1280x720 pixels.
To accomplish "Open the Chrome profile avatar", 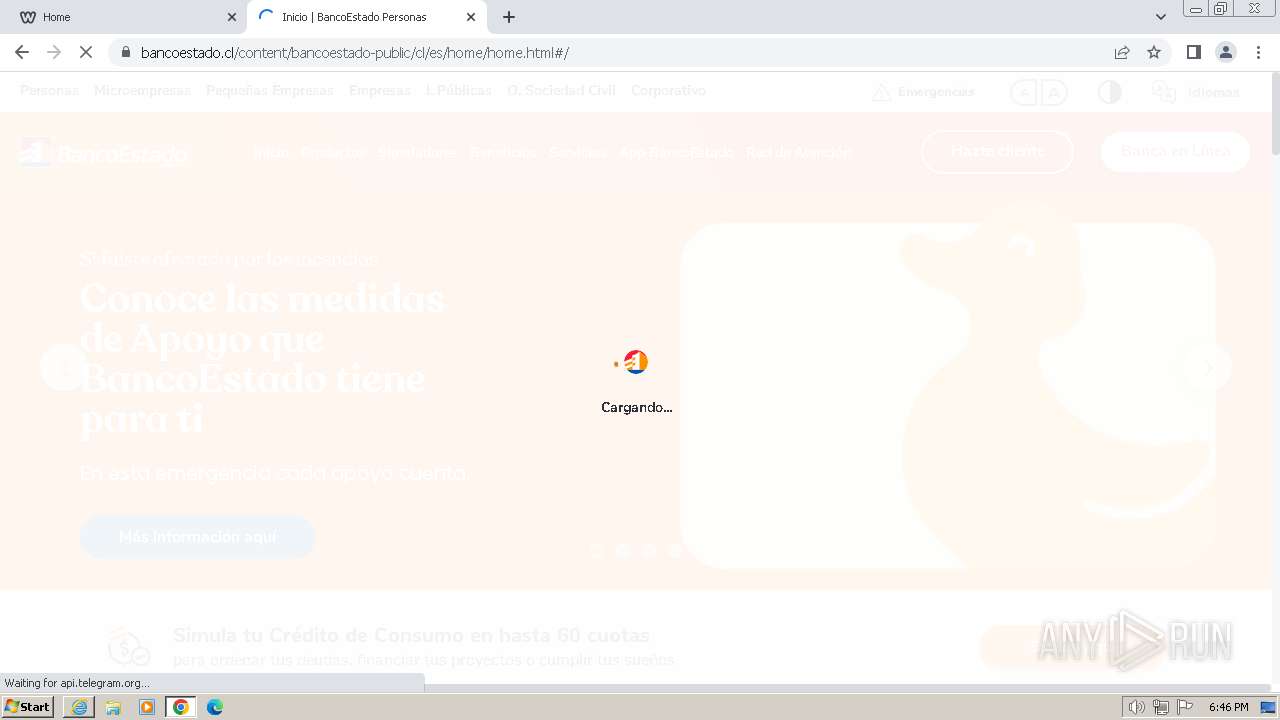I will click(x=1226, y=52).
